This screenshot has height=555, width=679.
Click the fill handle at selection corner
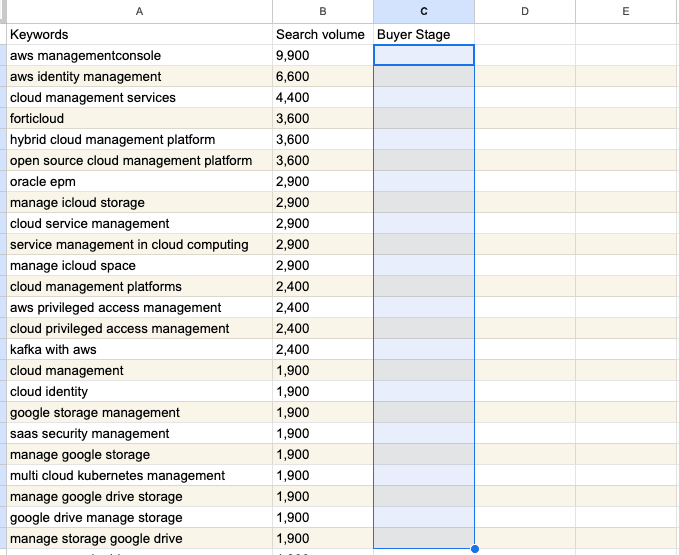(475, 549)
